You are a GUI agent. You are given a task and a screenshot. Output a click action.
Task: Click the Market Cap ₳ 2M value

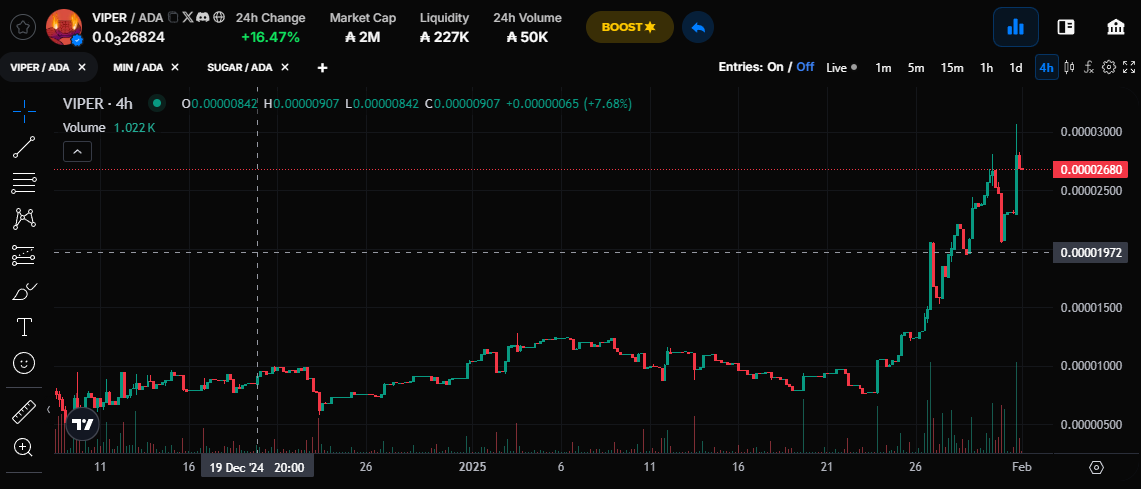pos(362,36)
